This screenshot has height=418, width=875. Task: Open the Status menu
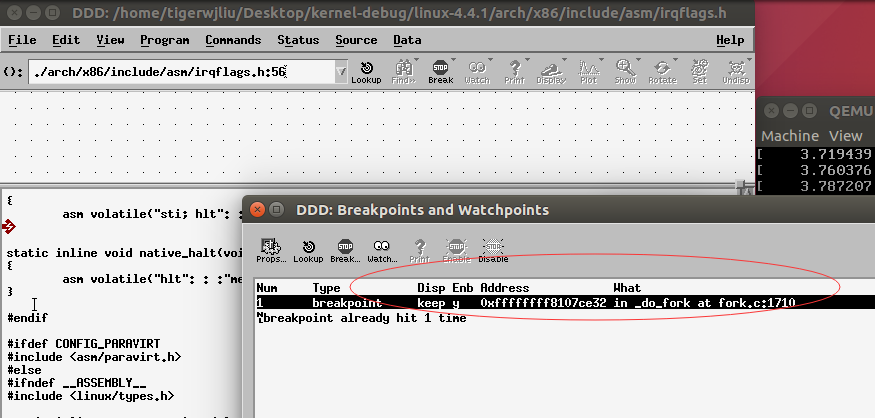pyautogui.click(x=298, y=40)
